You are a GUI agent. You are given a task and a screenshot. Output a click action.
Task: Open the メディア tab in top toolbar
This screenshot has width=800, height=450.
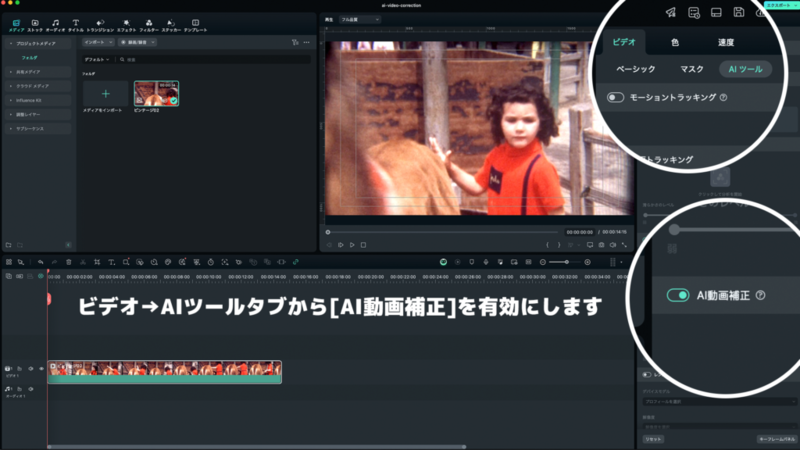coord(16,26)
